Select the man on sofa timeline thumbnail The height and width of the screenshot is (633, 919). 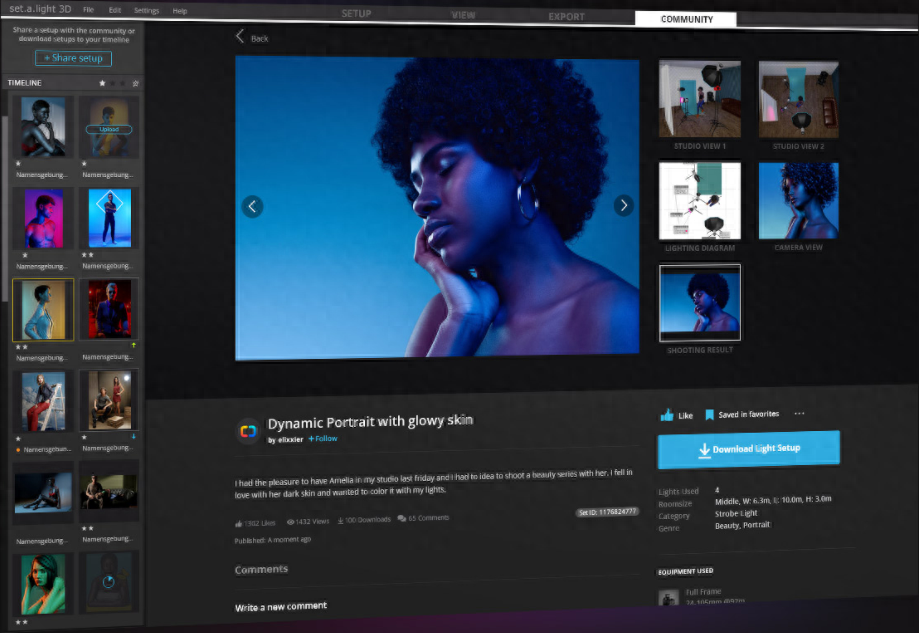[110, 492]
